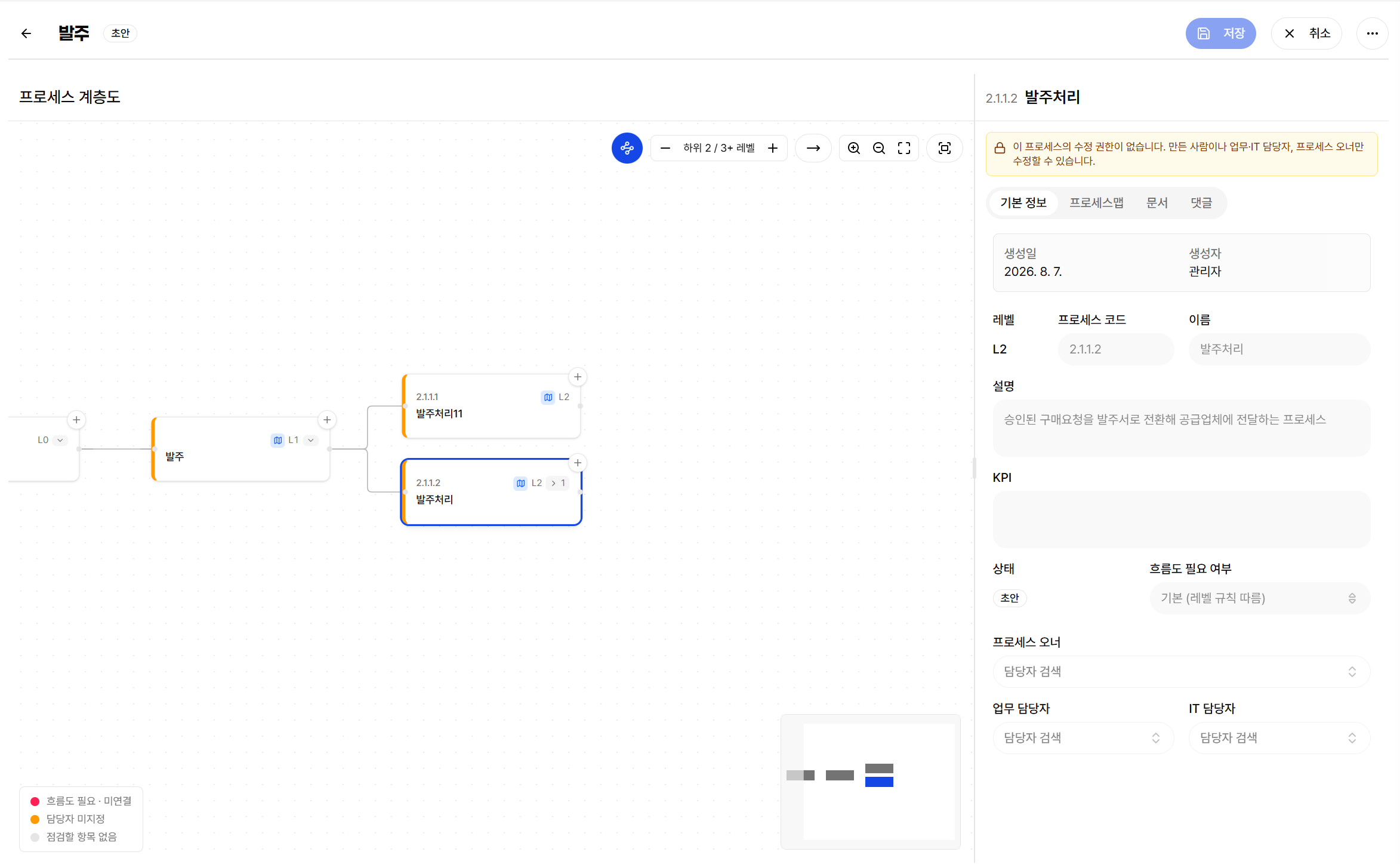This screenshot has height=864, width=1400.
Task: Click the lock icon in permission warning
Action: point(1000,147)
